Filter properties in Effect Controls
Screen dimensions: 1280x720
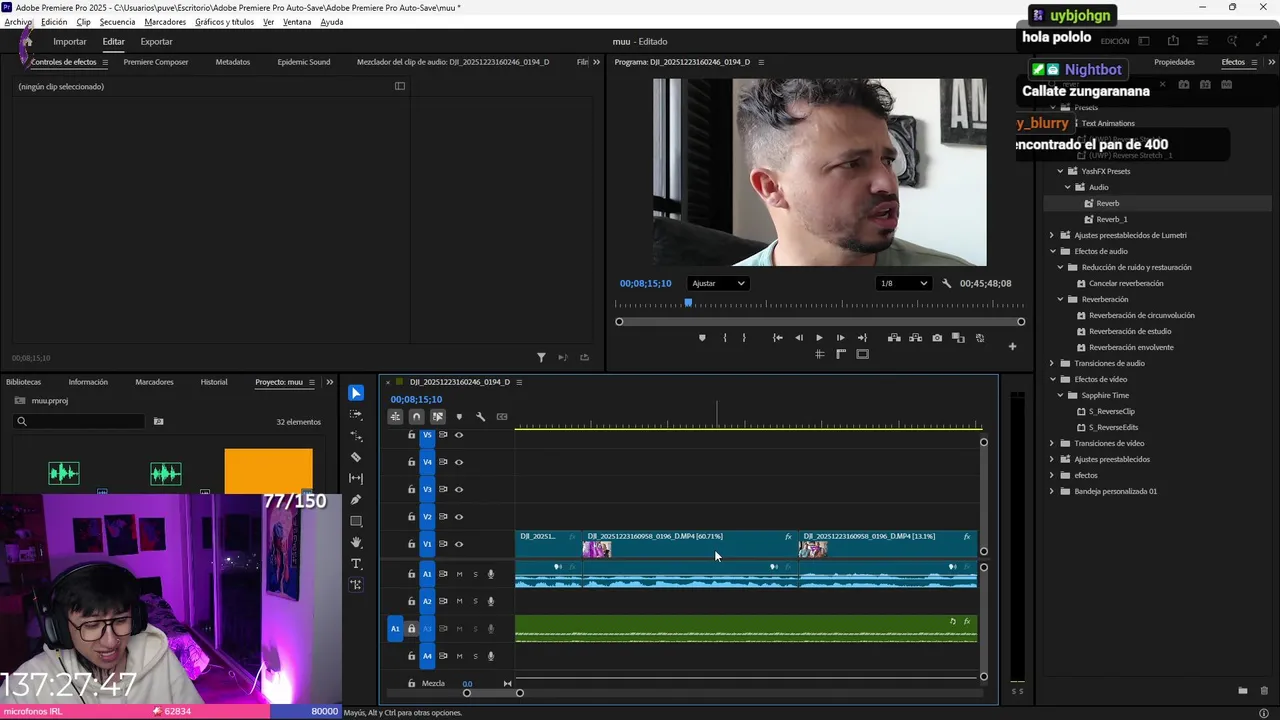pos(541,357)
